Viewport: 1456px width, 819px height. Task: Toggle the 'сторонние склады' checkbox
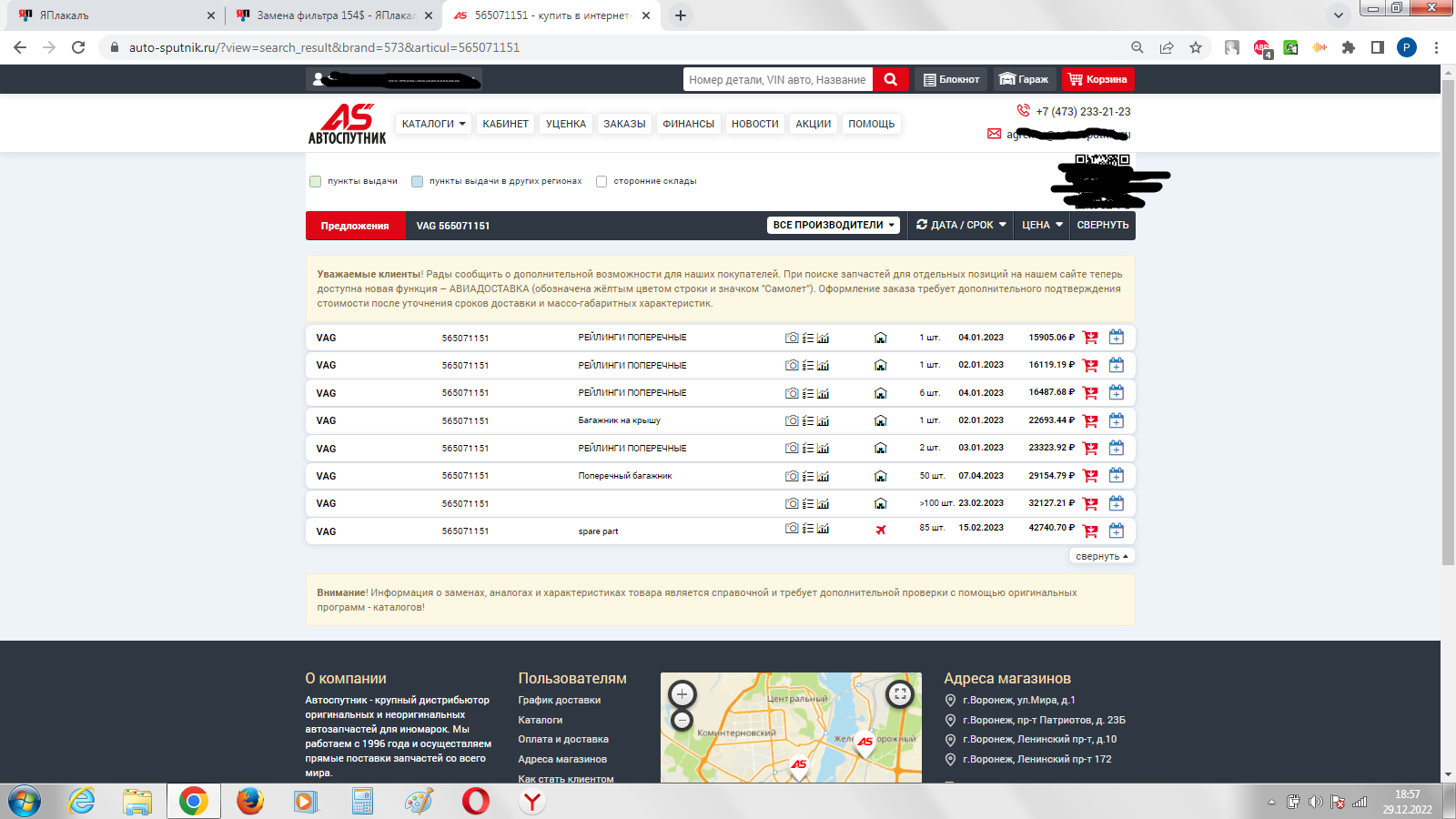pos(602,181)
